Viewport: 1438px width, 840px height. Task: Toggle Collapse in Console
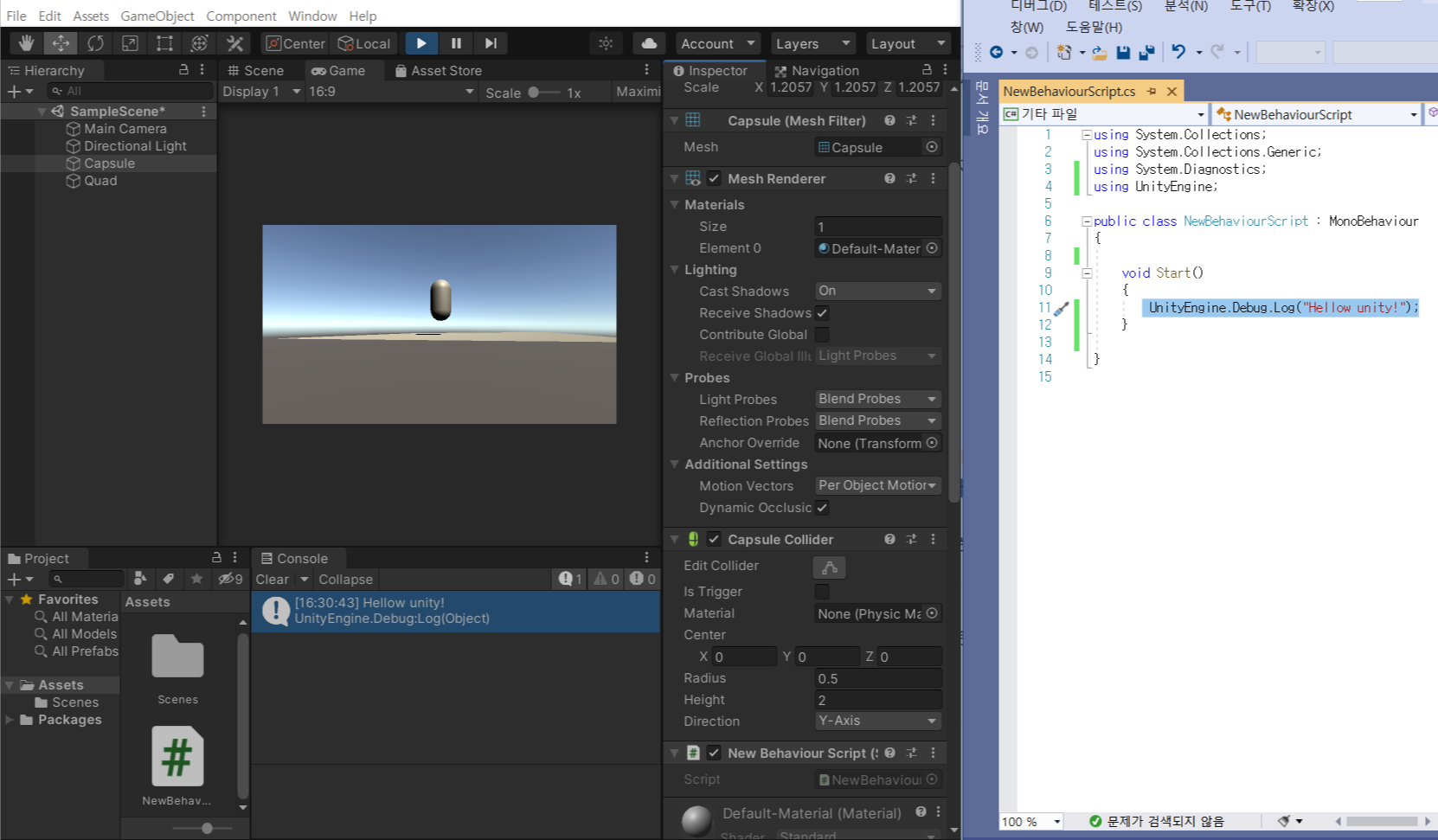click(345, 580)
